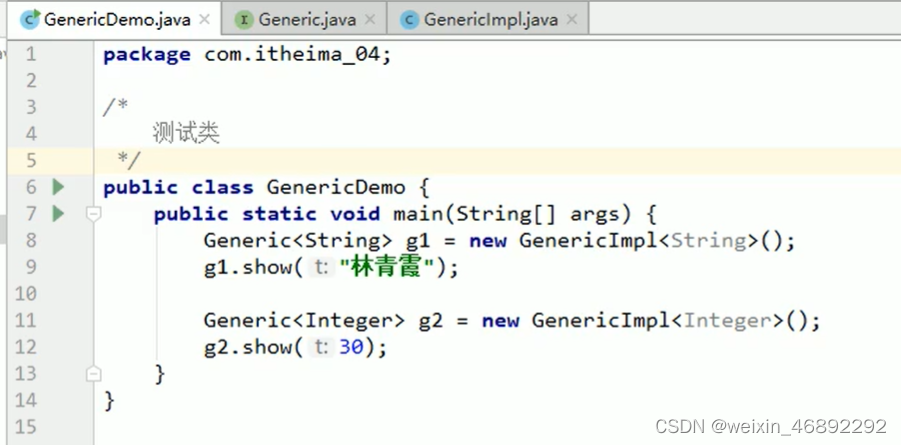The width and height of the screenshot is (901, 445).
Task: Select line number 5 in gutter
Action: [30, 160]
